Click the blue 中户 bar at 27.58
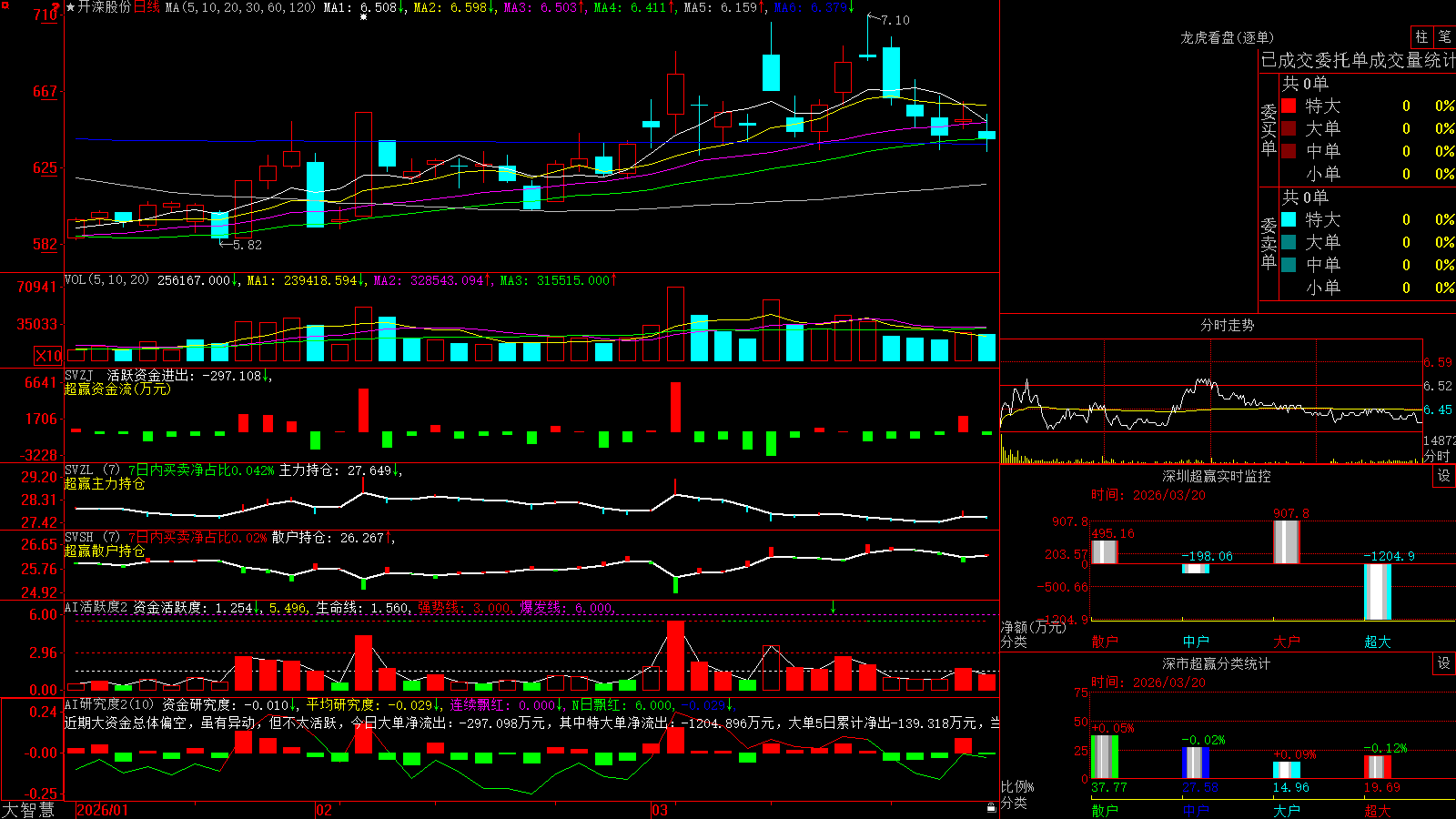The width and height of the screenshot is (1456, 819). 1196,763
